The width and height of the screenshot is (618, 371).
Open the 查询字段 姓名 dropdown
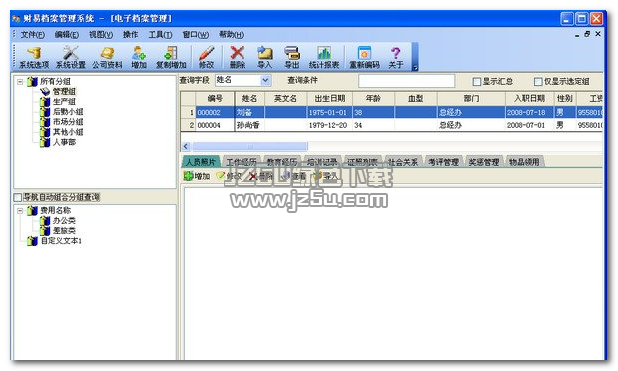[x=266, y=80]
